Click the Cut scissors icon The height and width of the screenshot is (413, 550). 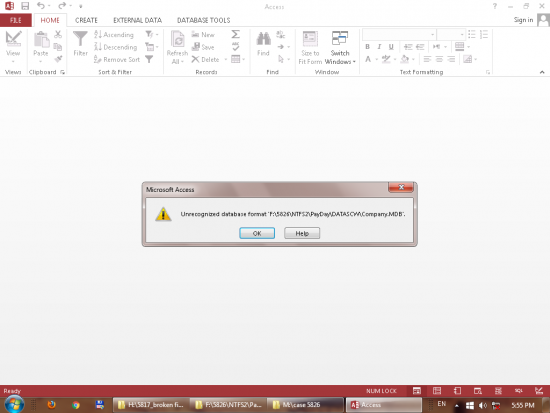click(x=58, y=34)
